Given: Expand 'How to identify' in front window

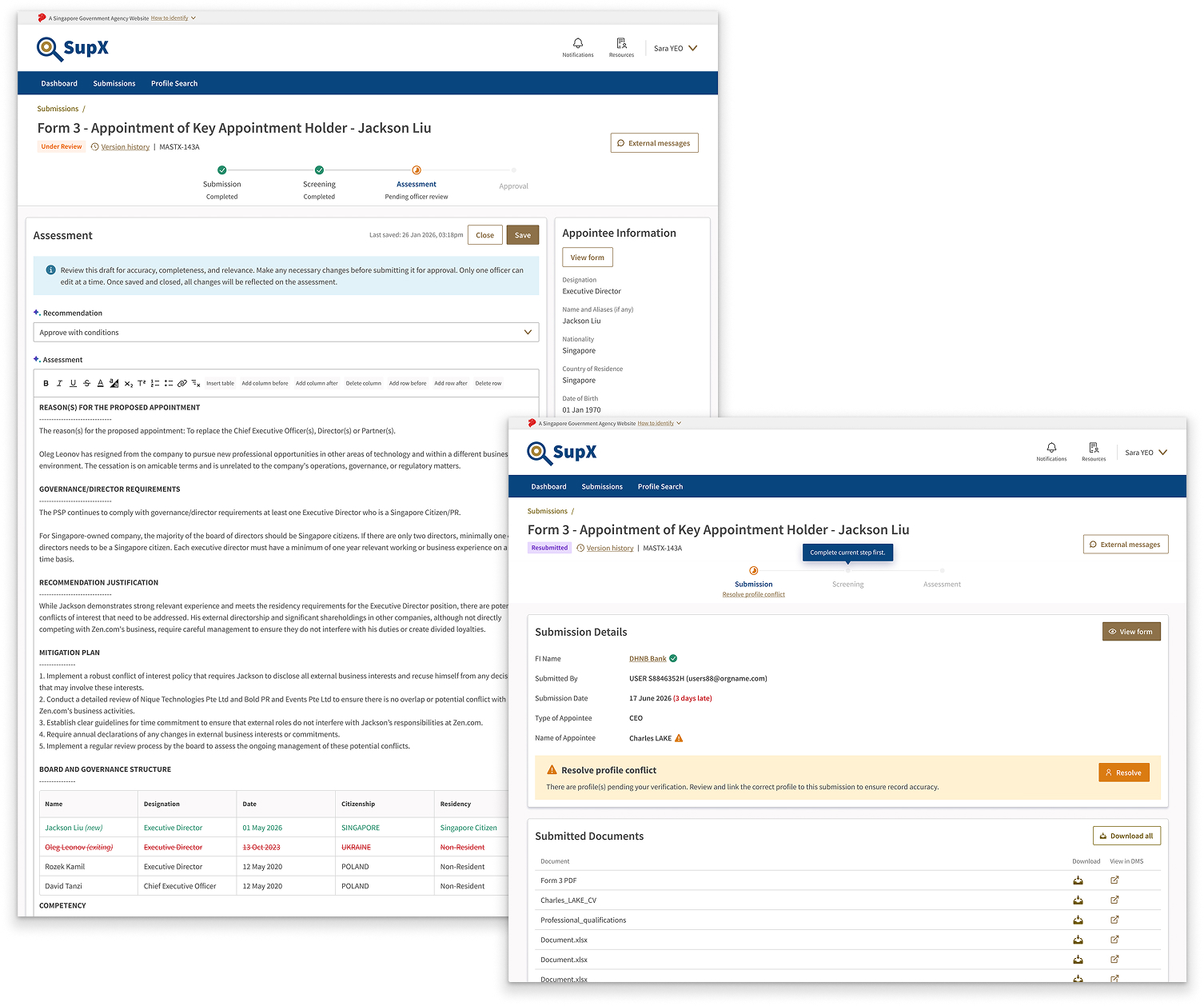Looking at the screenshot, I should click(x=660, y=423).
